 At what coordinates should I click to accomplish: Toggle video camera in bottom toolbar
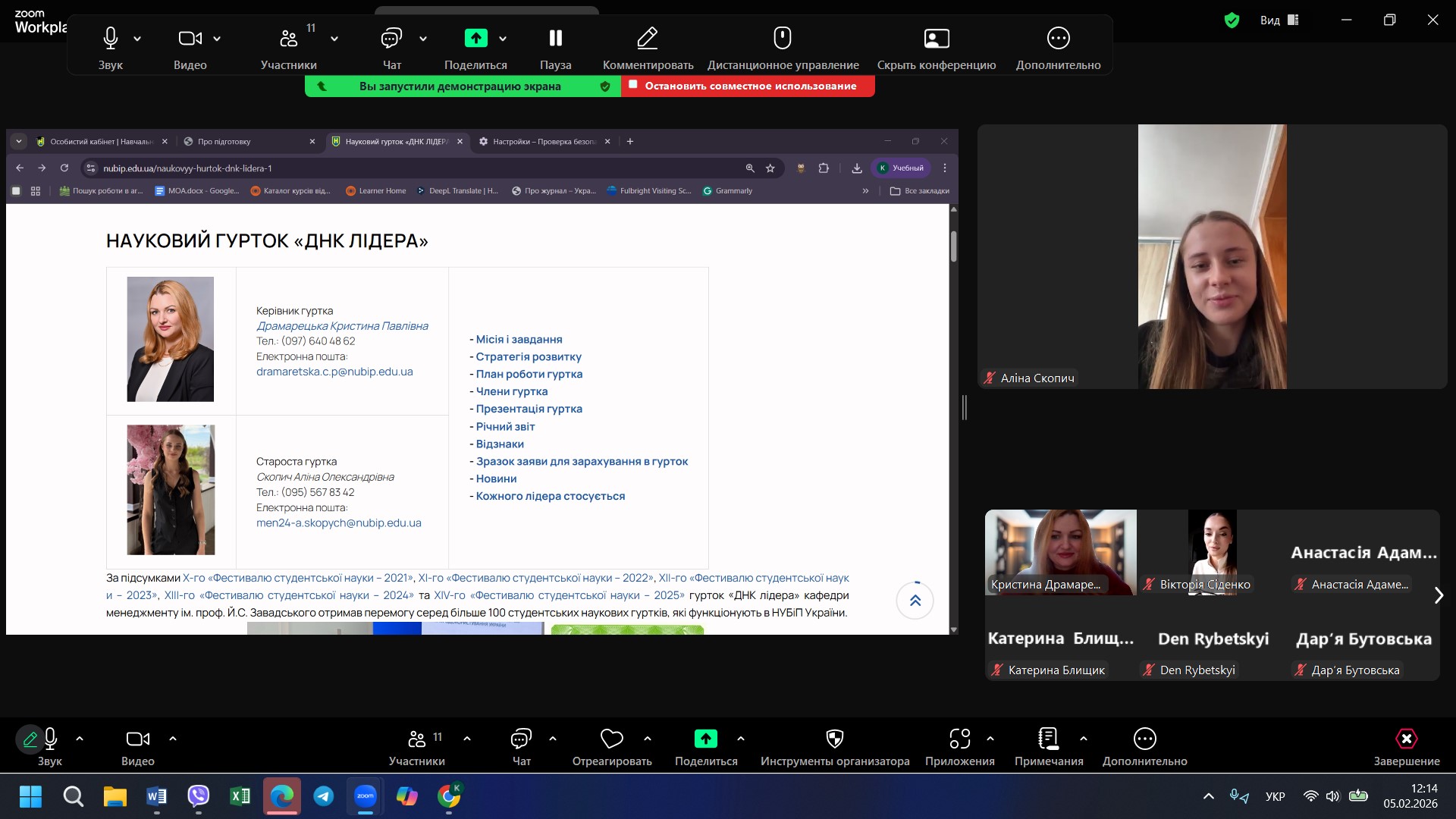coord(137,739)
